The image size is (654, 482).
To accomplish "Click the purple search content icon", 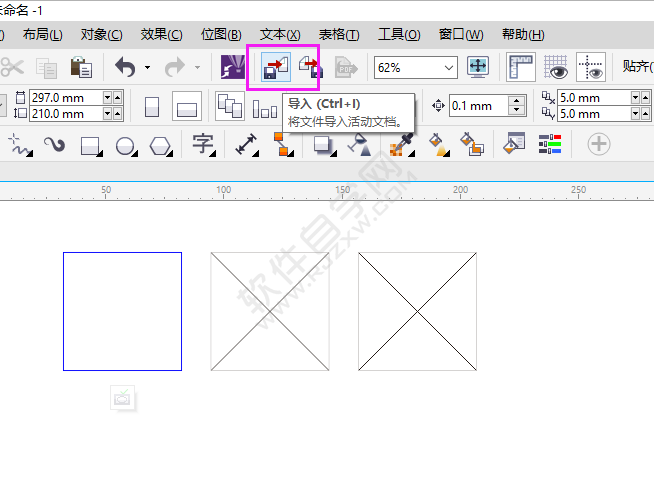I will tap(233, 67).
